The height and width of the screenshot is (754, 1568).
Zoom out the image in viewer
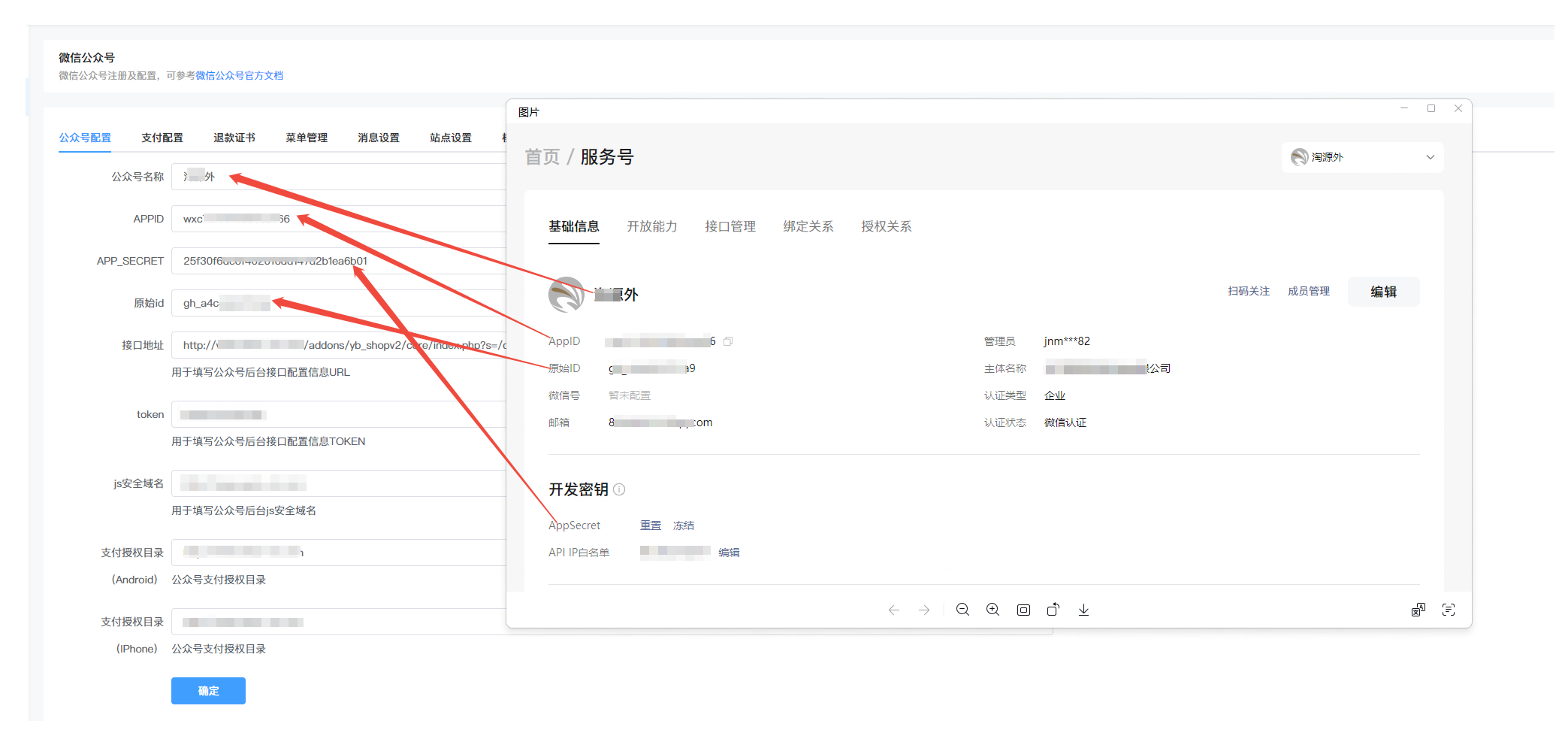[962, 610]
